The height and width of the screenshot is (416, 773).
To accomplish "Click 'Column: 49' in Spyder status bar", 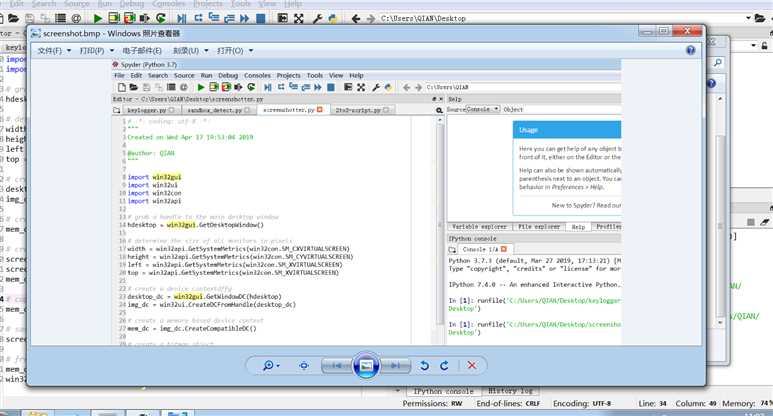I will pyautogui.click(x=696, y=404).
